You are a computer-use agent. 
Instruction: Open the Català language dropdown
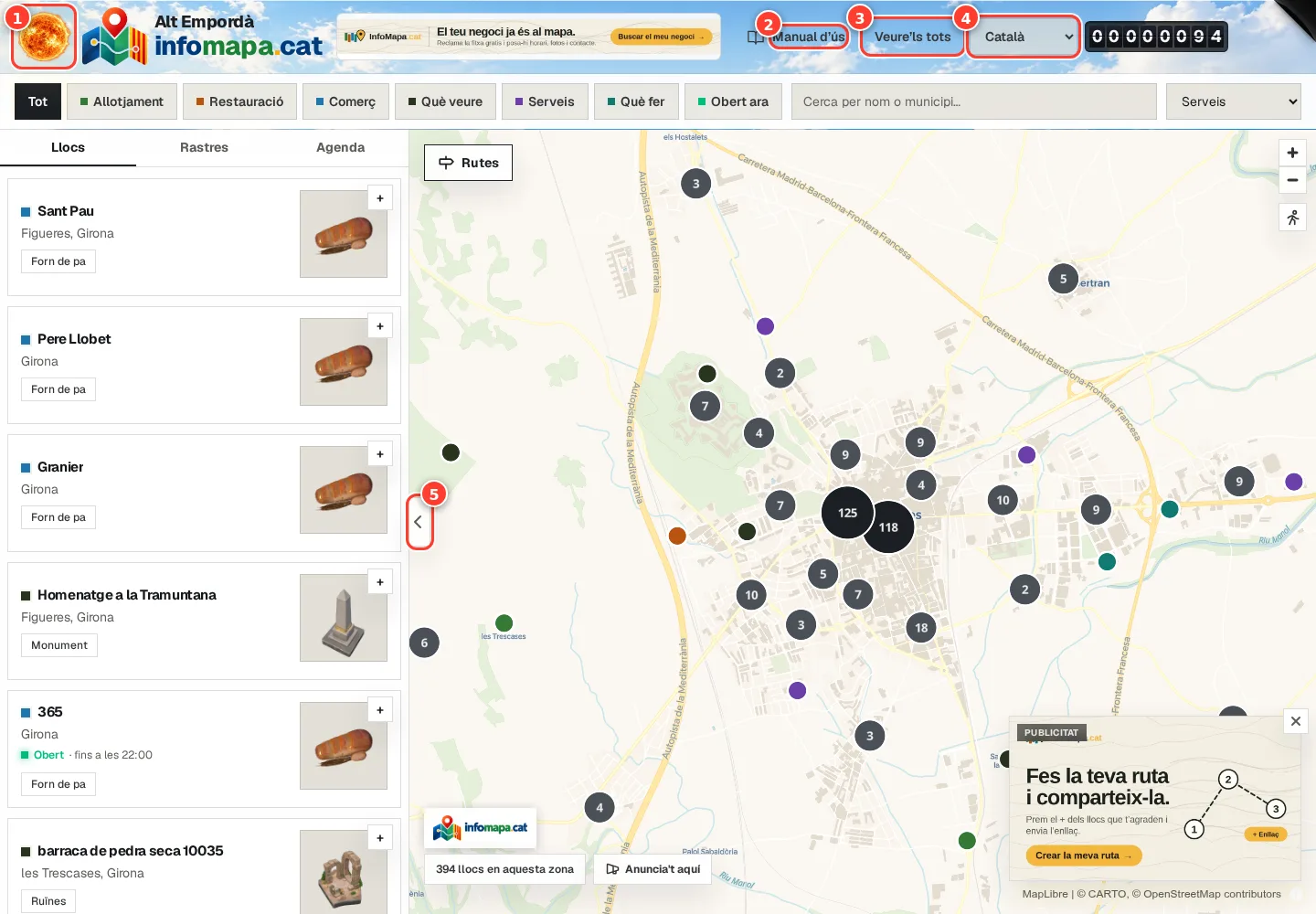1024,37
